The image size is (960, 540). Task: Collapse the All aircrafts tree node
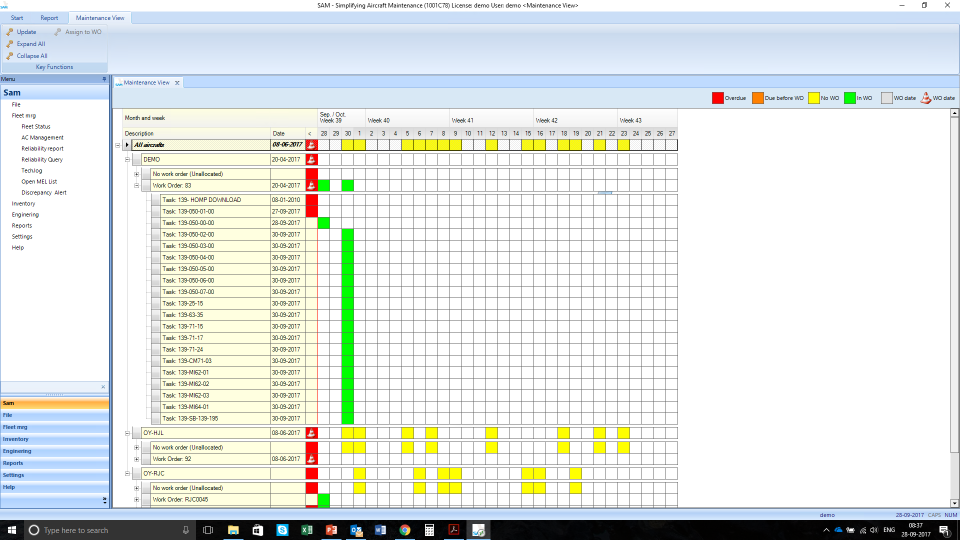tap(118, 145)
